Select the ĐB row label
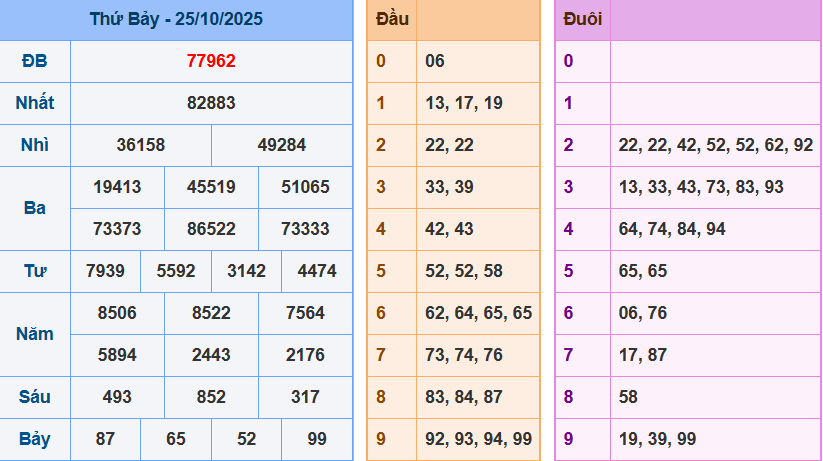This screenshot has height=461, width=823. point(35,61)
